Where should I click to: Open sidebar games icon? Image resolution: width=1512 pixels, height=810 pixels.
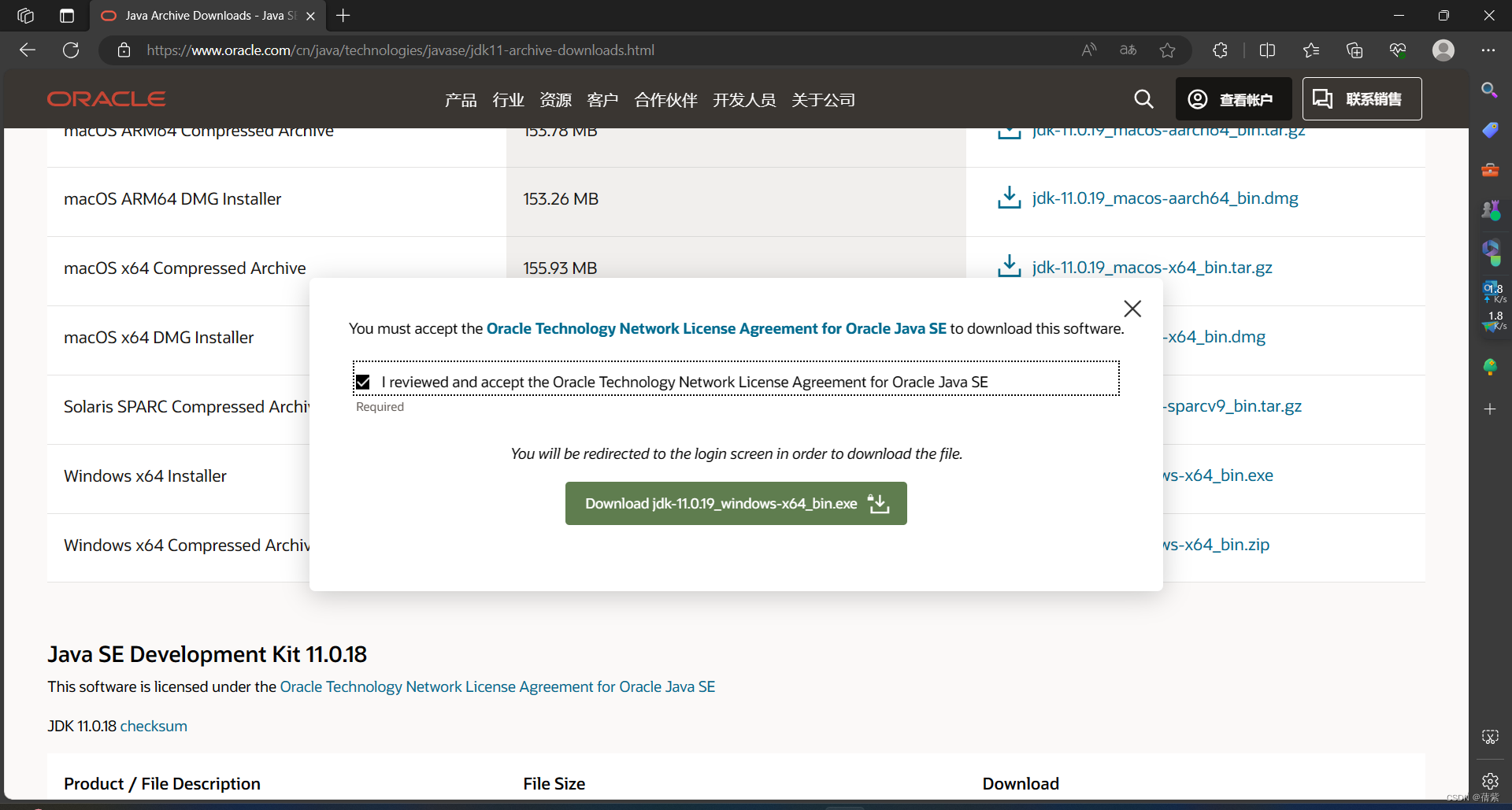click(x=1489, y=209)
